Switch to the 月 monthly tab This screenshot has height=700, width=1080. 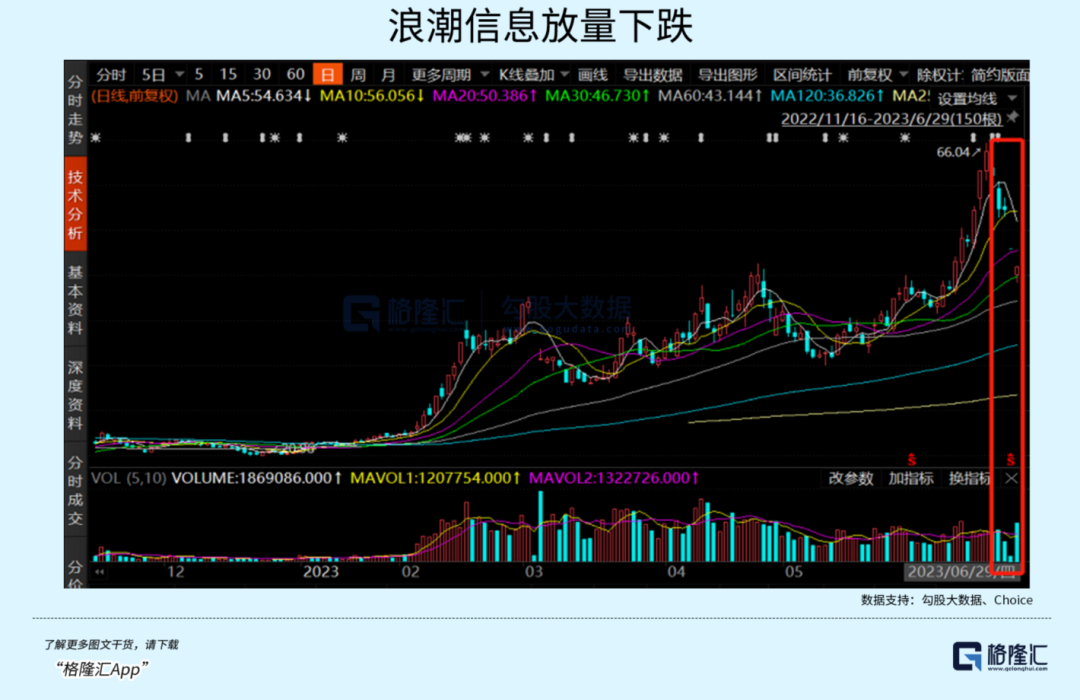388,74
